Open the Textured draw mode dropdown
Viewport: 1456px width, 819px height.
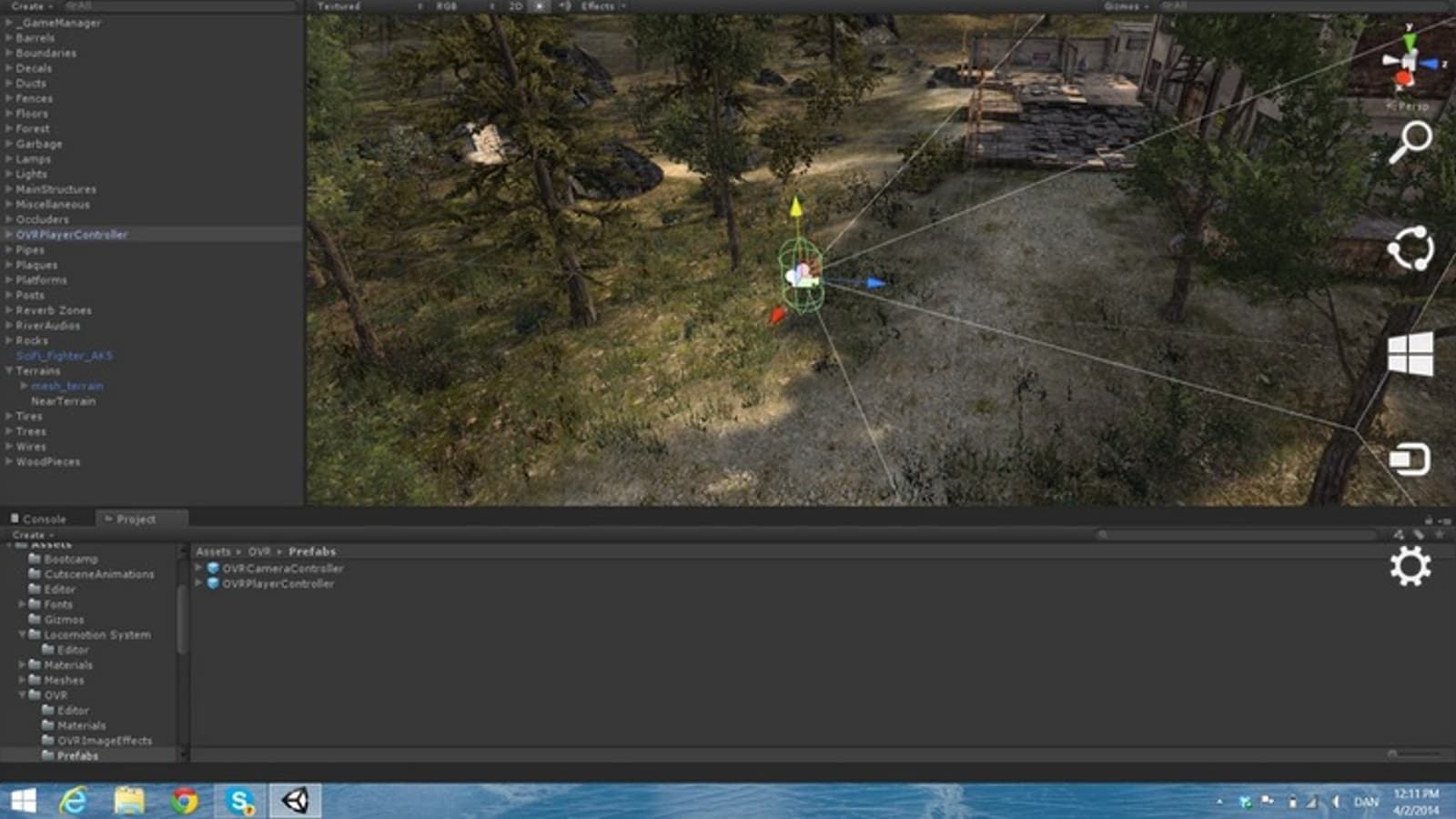point(369,6)
